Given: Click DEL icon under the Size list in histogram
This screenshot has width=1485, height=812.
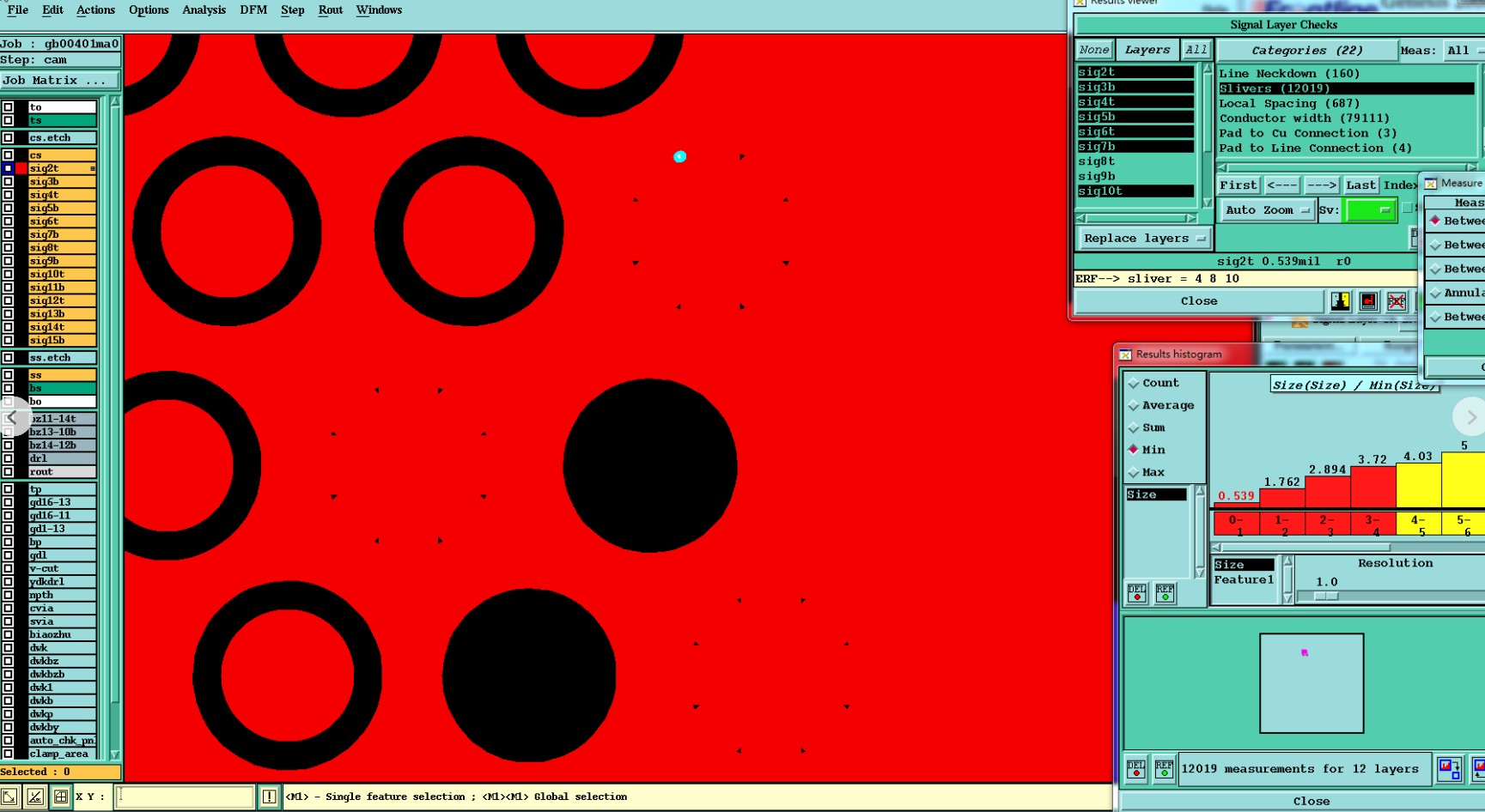Looking at the screenshot, I should (1136, 593).
